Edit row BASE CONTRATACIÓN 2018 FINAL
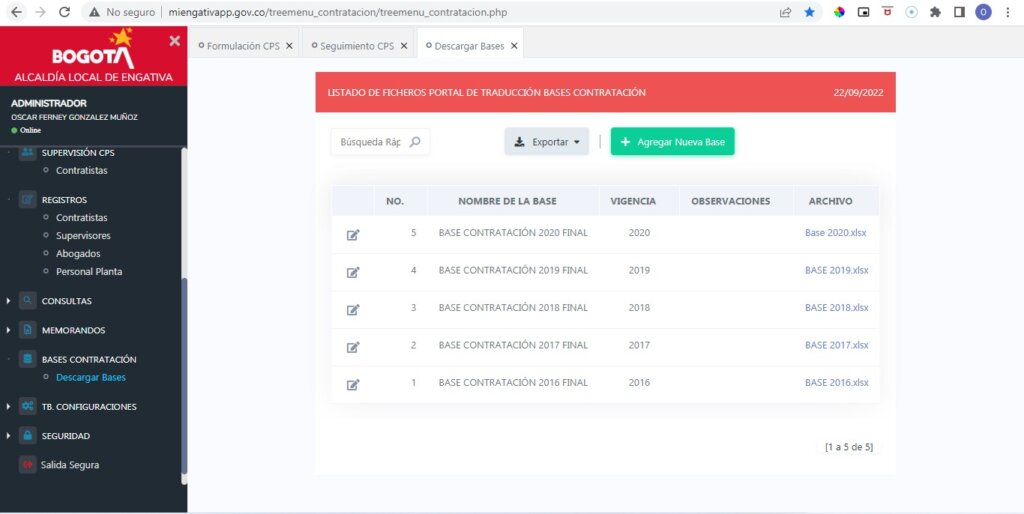1024x514 pixels. (x=353, y=310)
